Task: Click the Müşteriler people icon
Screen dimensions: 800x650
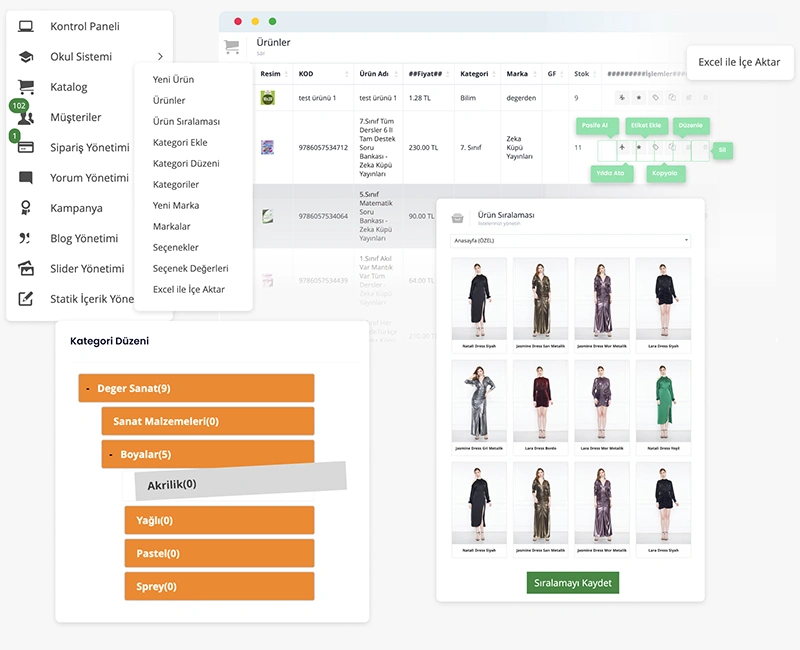Action: point(26,118)
